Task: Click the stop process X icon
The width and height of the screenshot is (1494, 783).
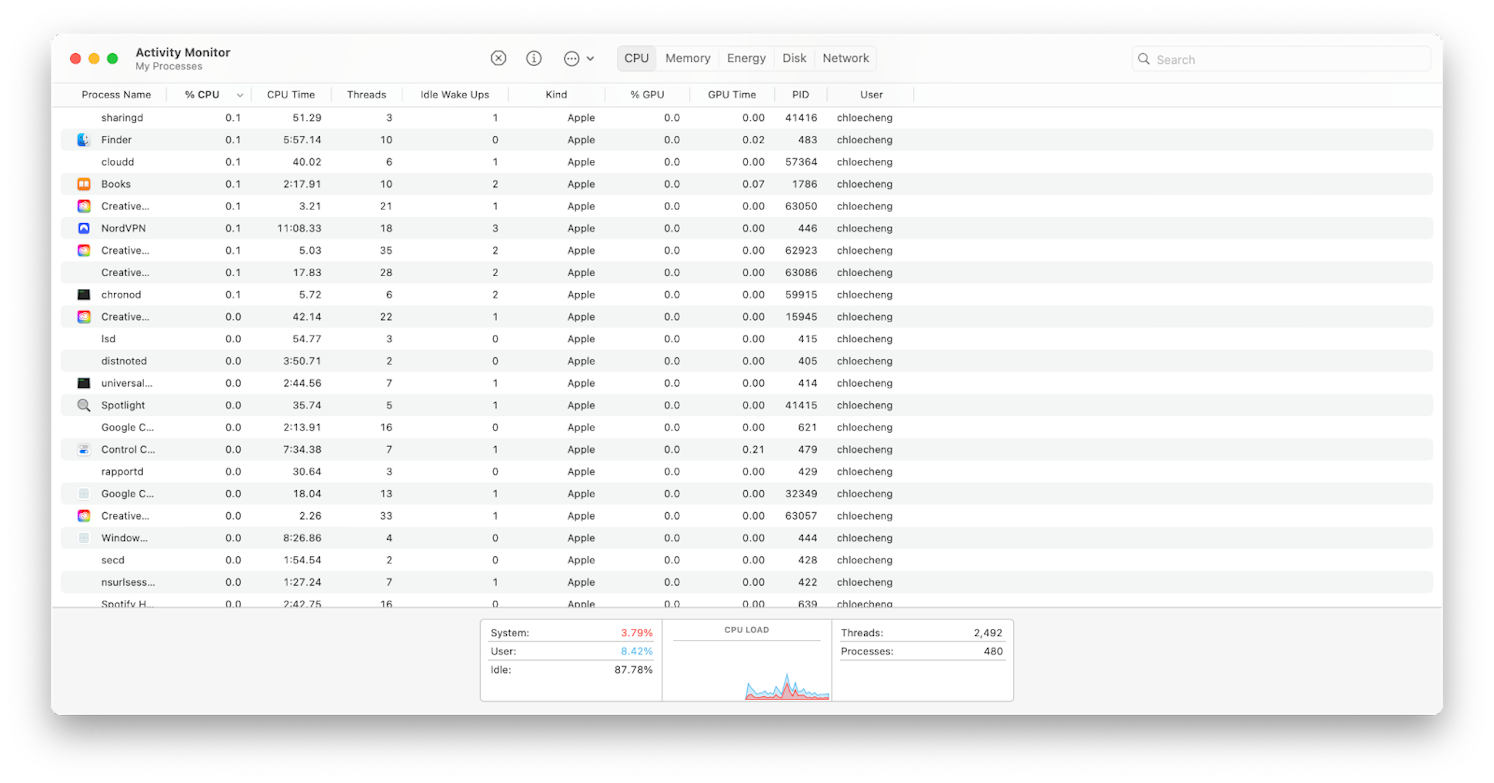Action: 498,58
